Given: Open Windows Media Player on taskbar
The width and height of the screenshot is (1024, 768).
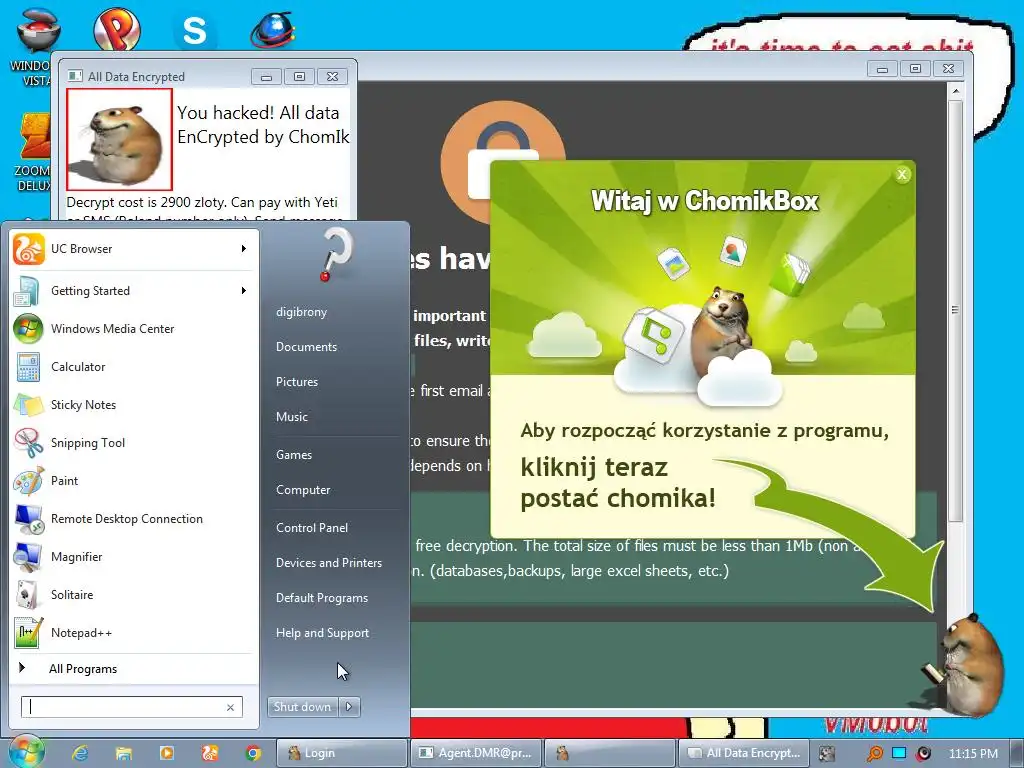Looking at the screenshot, I should pos(167,753).
